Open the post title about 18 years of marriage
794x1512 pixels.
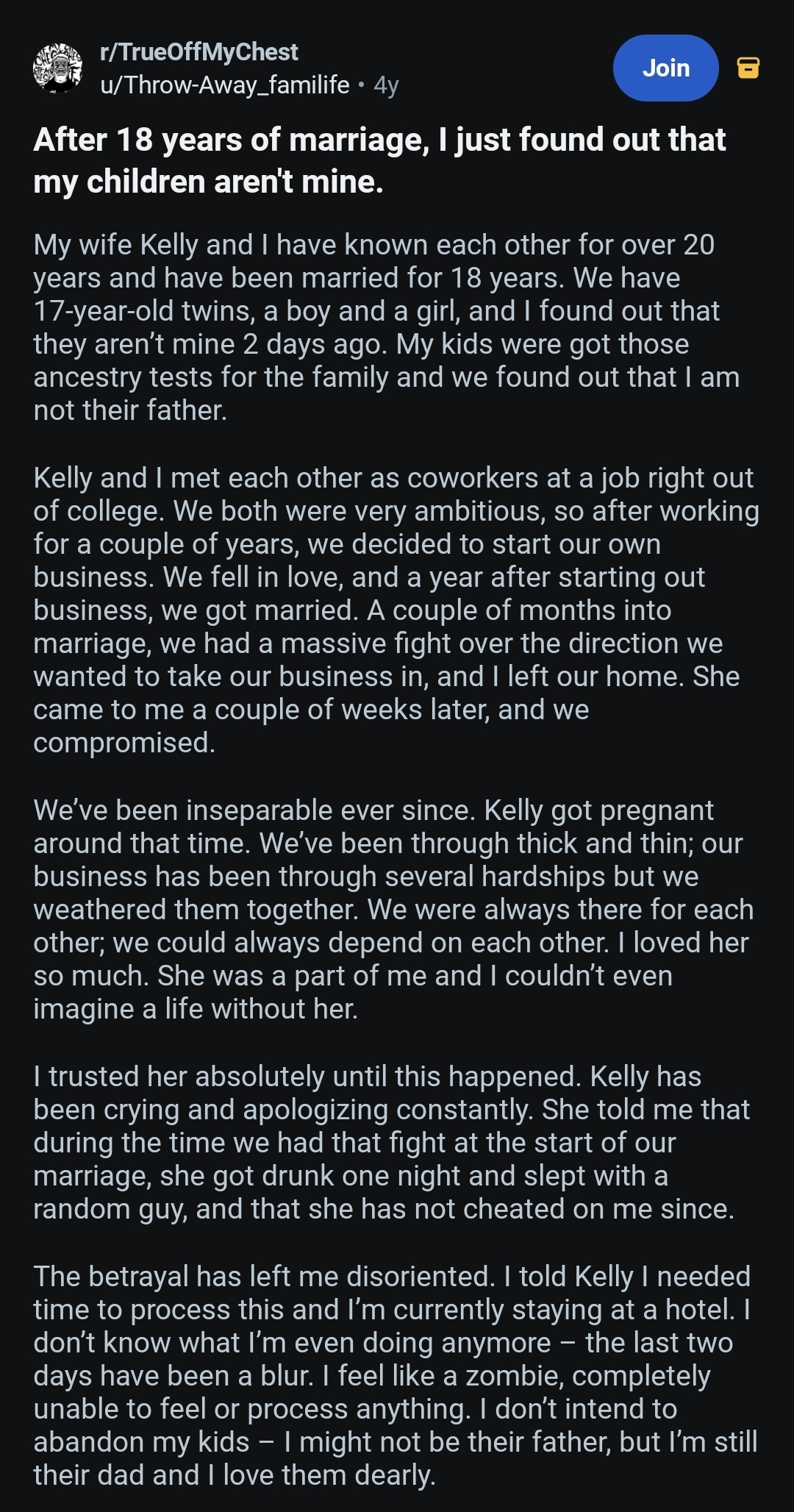click(379, 160)
